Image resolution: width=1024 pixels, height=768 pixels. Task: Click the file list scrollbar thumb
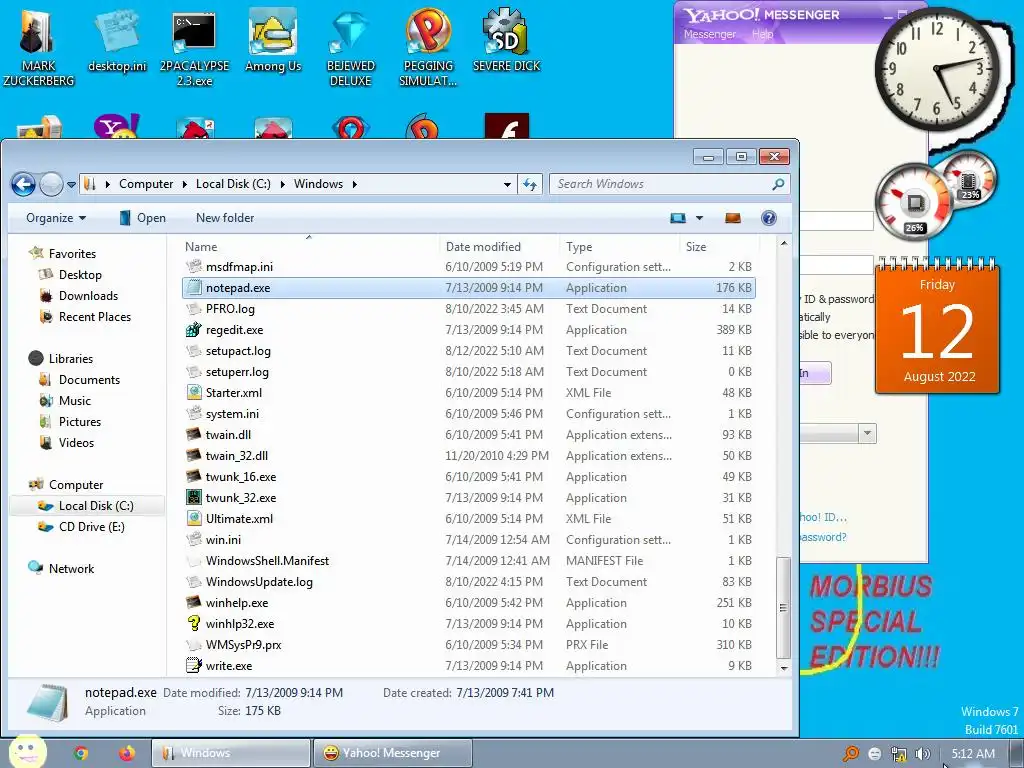[784, 607]
